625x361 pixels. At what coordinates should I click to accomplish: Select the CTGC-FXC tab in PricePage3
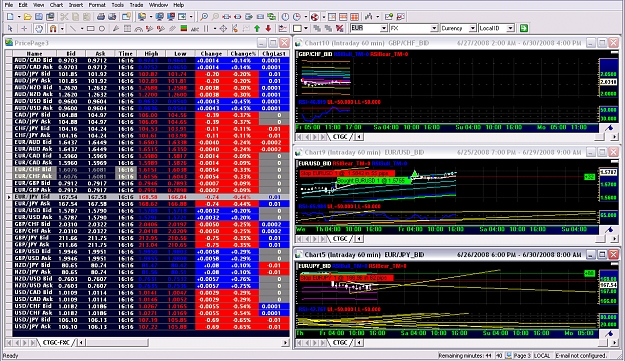[56, 343]
